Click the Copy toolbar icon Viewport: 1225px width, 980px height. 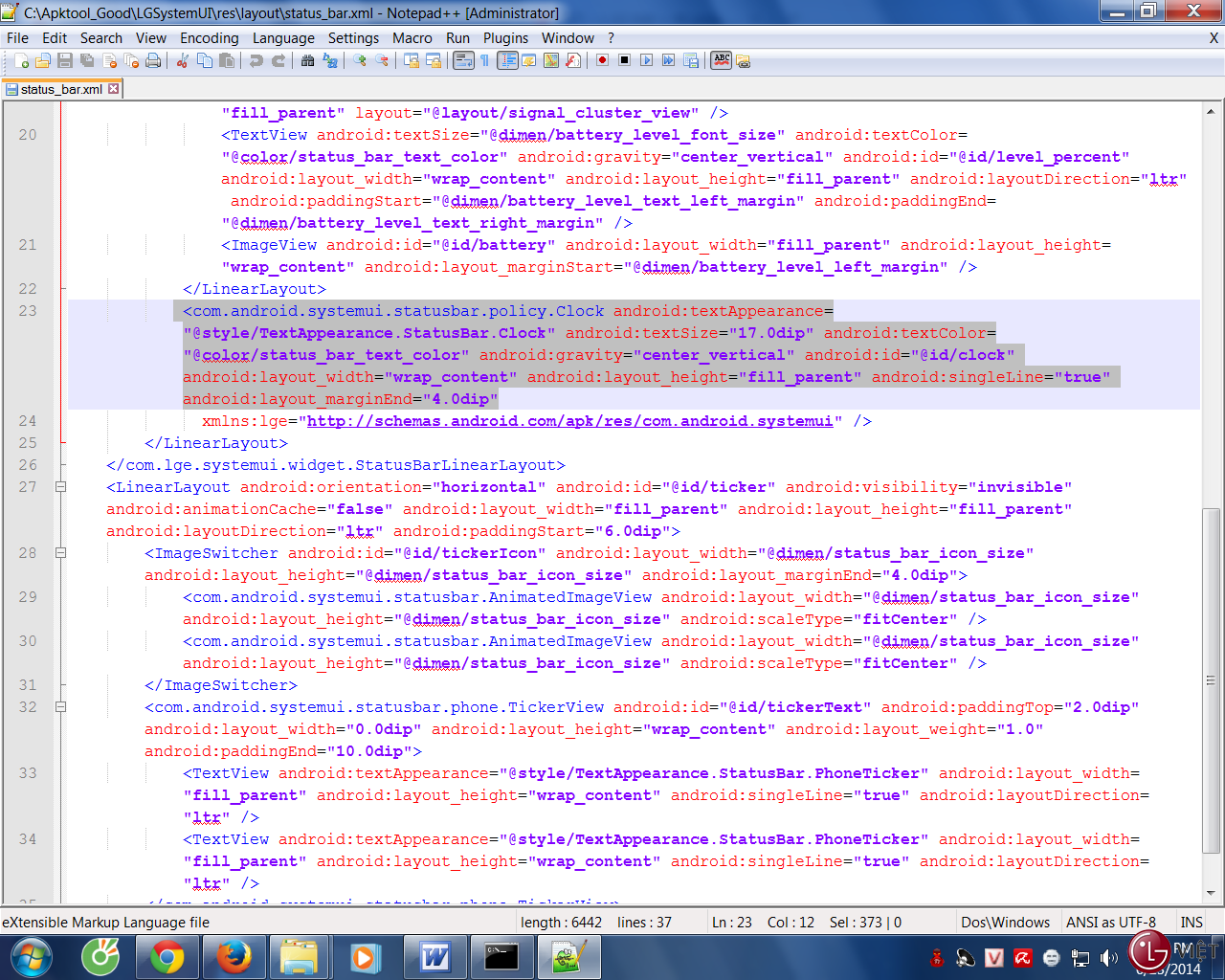(205, 60)
